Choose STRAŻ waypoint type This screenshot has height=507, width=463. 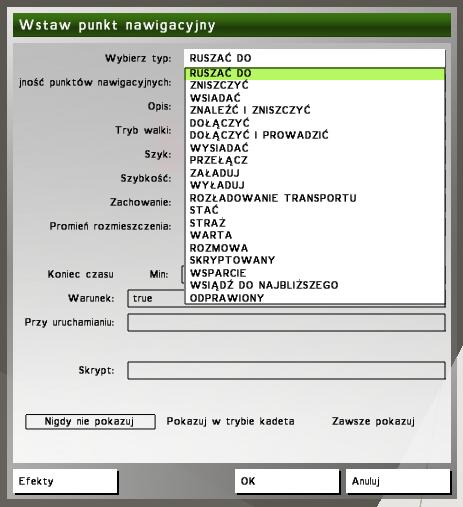314,223
